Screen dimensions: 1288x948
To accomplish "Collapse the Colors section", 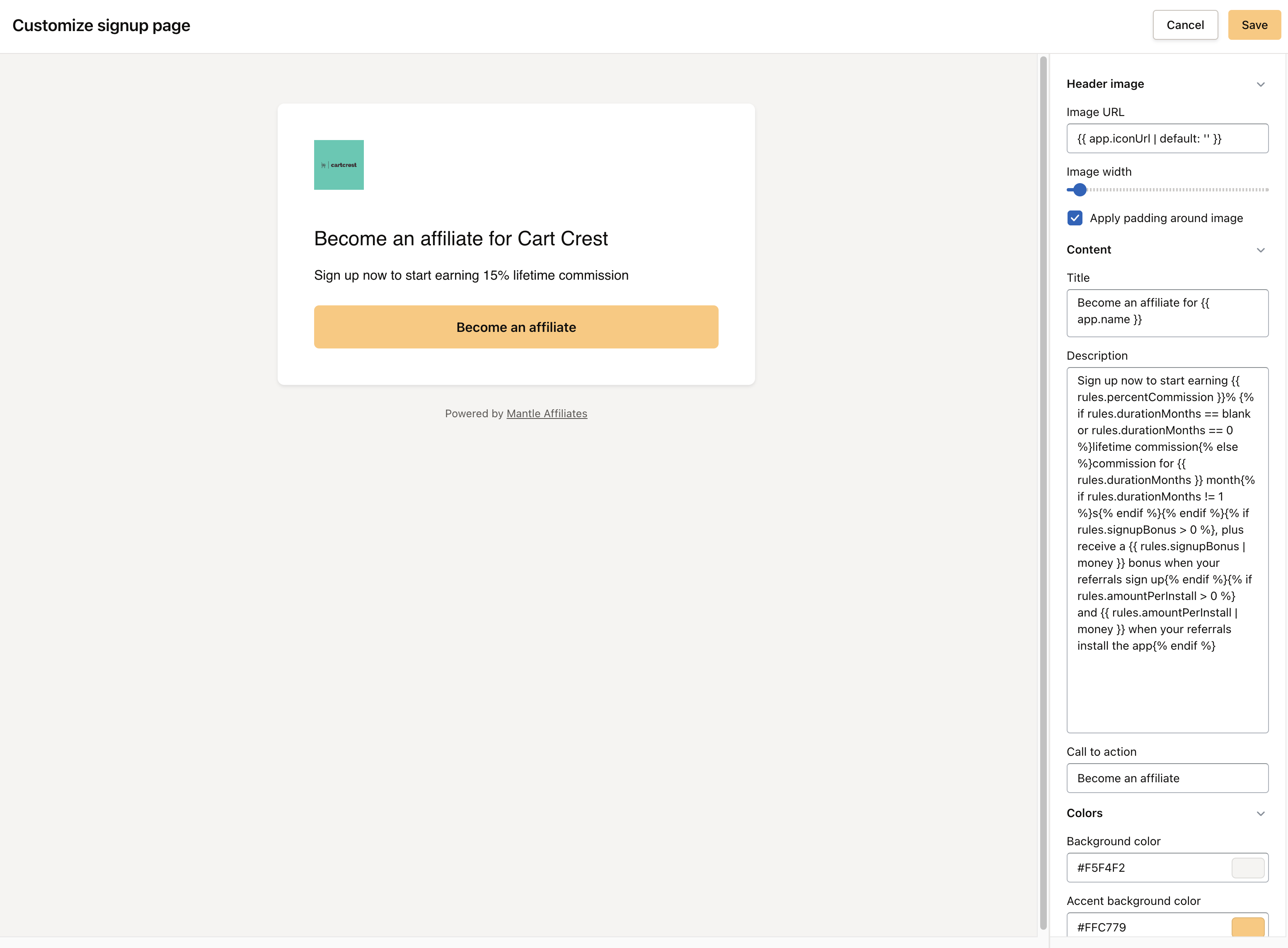I will [x=1261, y=813].
